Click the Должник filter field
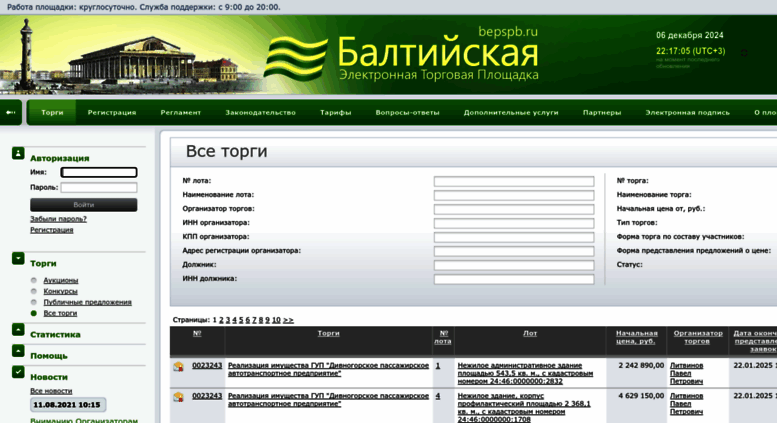This screenshot has height=423, width=777. tap(514, 265)
